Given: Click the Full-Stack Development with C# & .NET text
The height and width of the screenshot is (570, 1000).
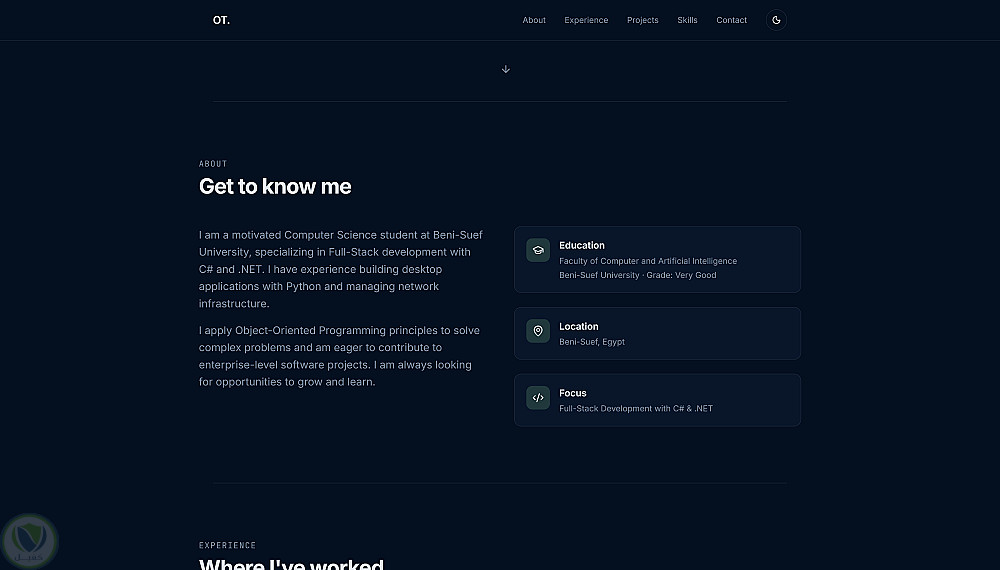Looking at the screenshot, I should point(636,408).
